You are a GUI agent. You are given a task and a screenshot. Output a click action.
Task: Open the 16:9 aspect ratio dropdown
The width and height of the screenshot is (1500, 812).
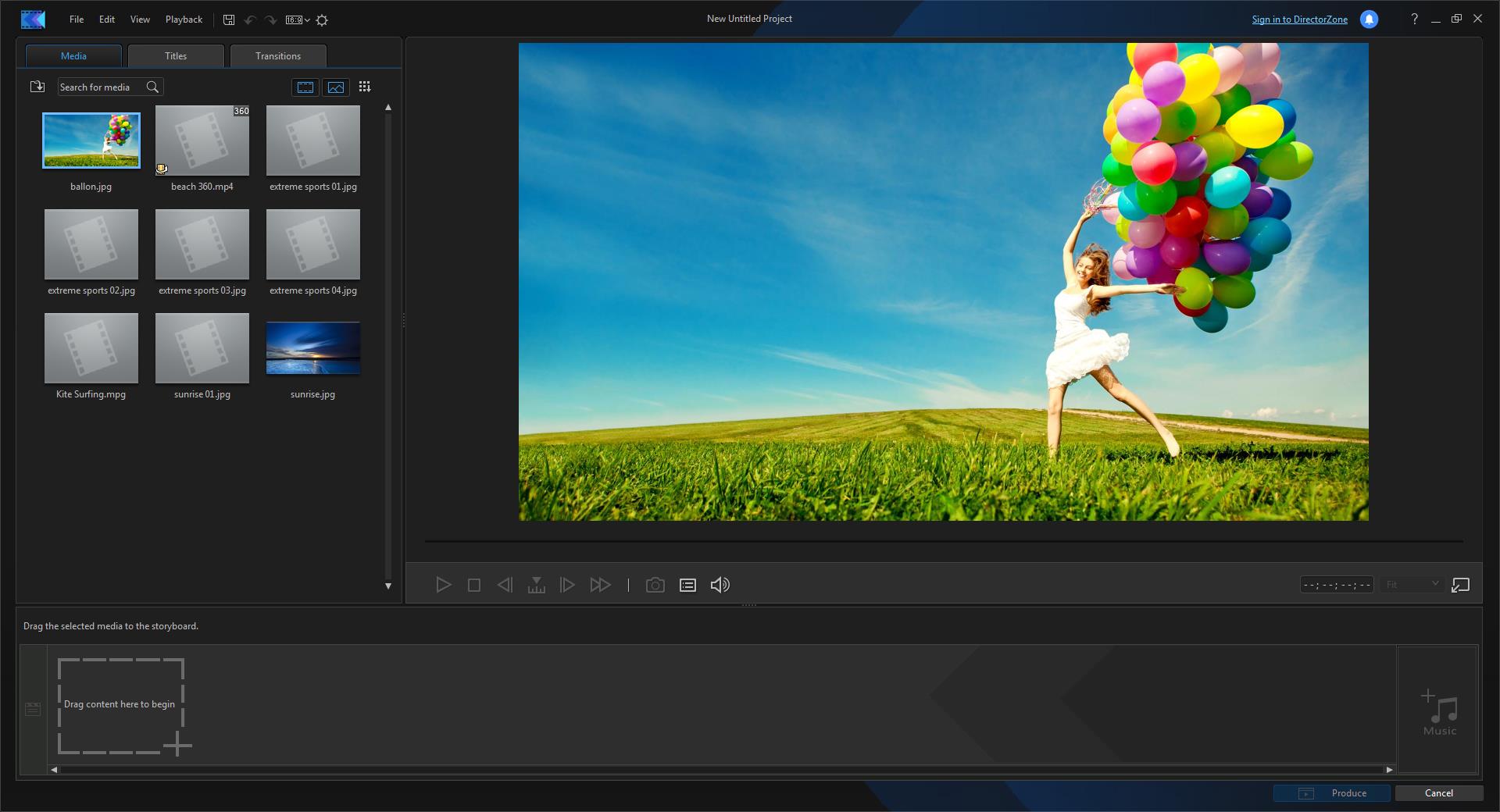click(x=298, y=20)
